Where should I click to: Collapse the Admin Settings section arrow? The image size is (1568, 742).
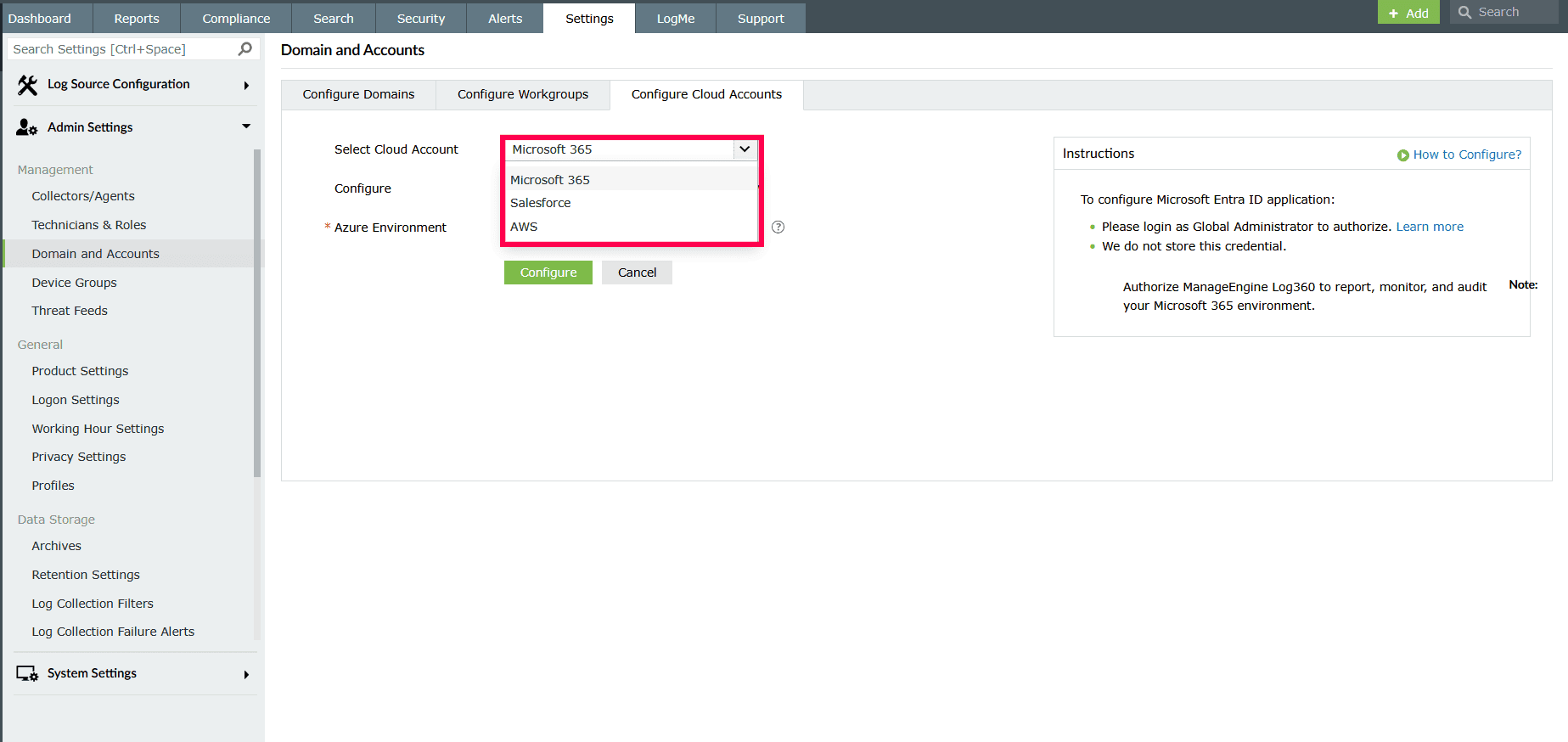(x=246, y=126)
